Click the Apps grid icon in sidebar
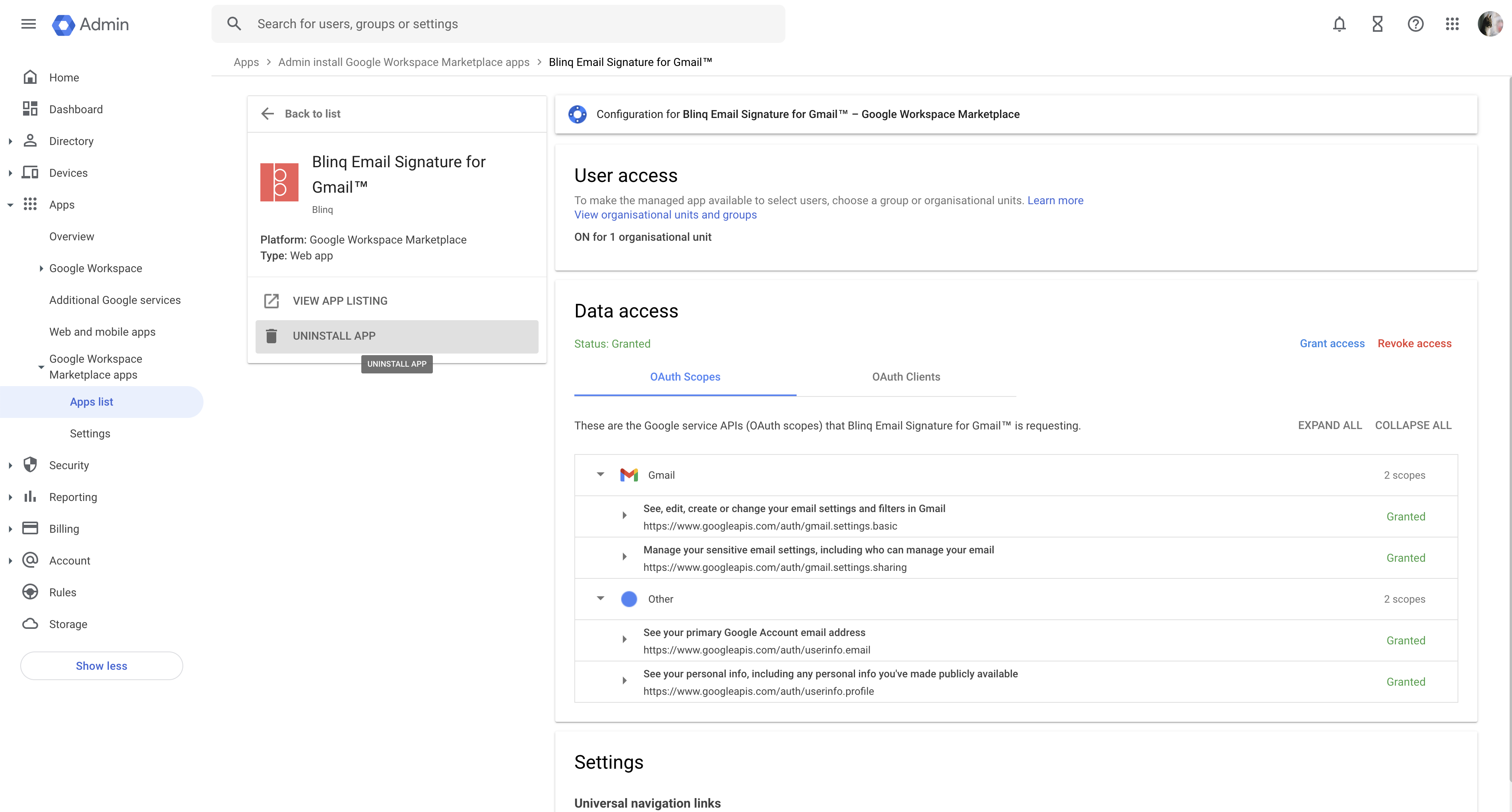The height and width of the screenshot is (812, 1512). 30,204
